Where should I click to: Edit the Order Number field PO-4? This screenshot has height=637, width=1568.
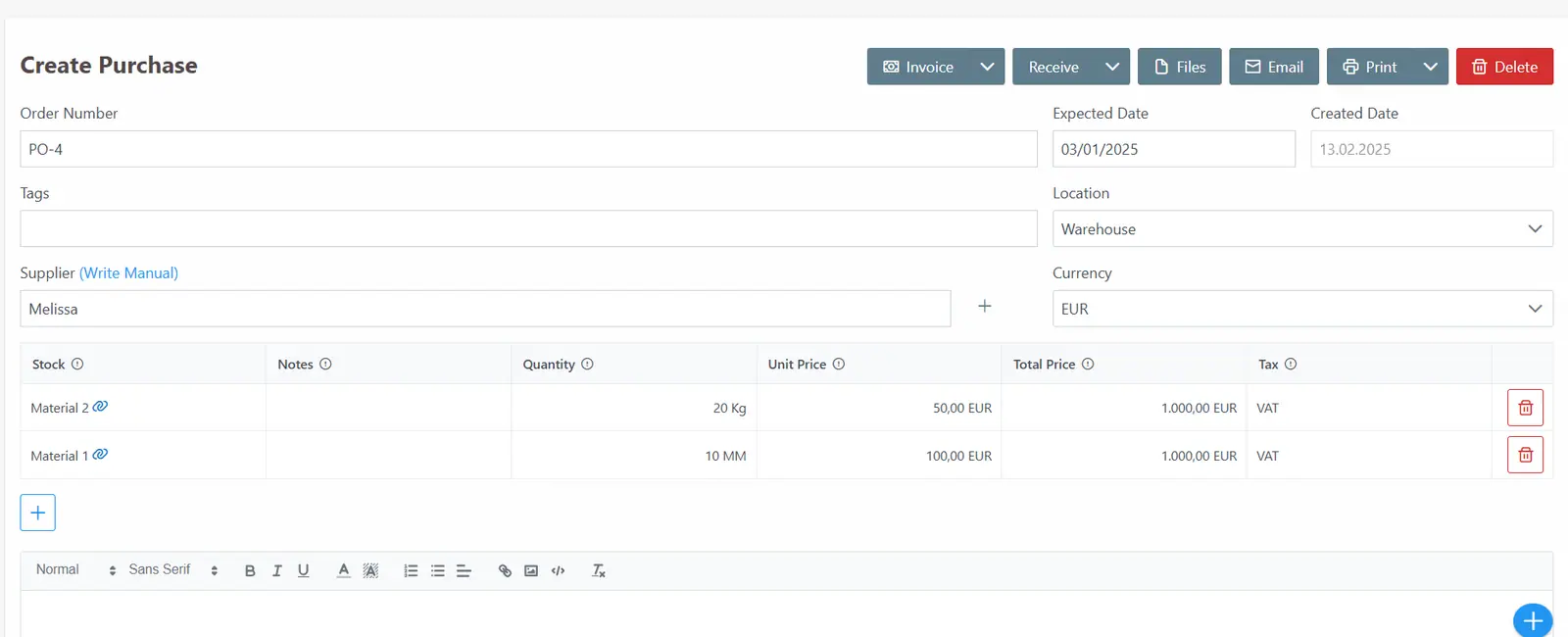(x=528, y=149)
